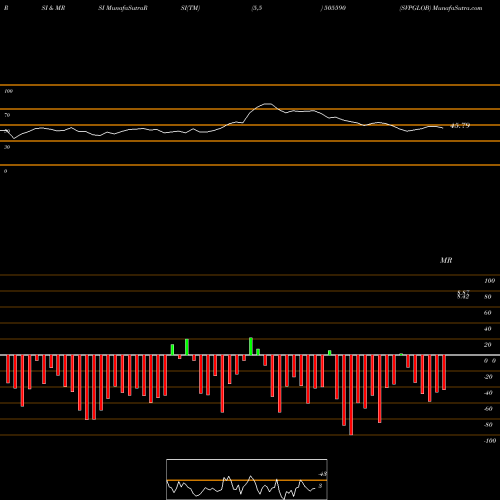This screenshot has height=500, width=500.
Task: Click the RSI axis label '70'
Action: point(7,115)
